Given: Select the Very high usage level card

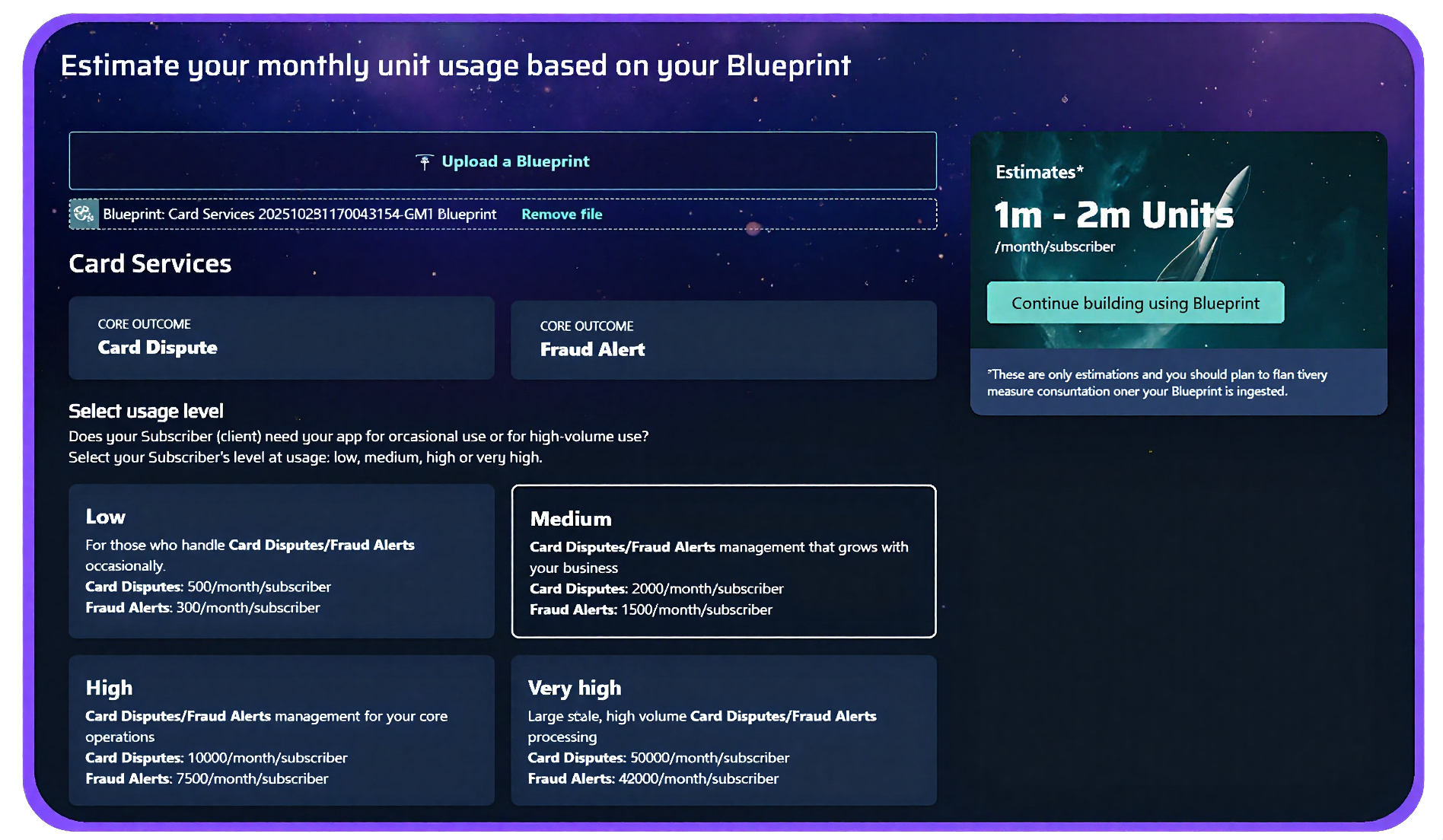Looking at the screenshot, I should point(723,730).
